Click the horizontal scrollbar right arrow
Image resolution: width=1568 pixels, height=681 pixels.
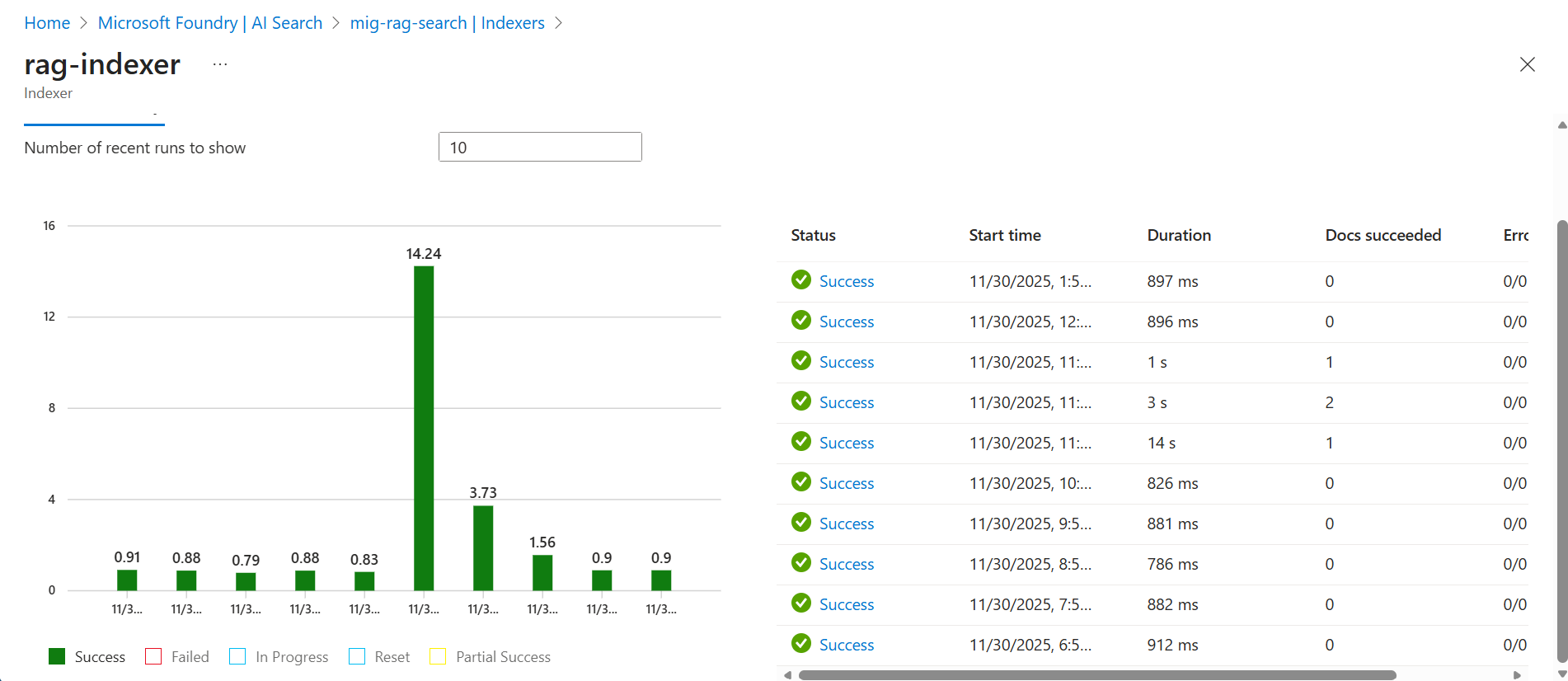point(1517,675)
